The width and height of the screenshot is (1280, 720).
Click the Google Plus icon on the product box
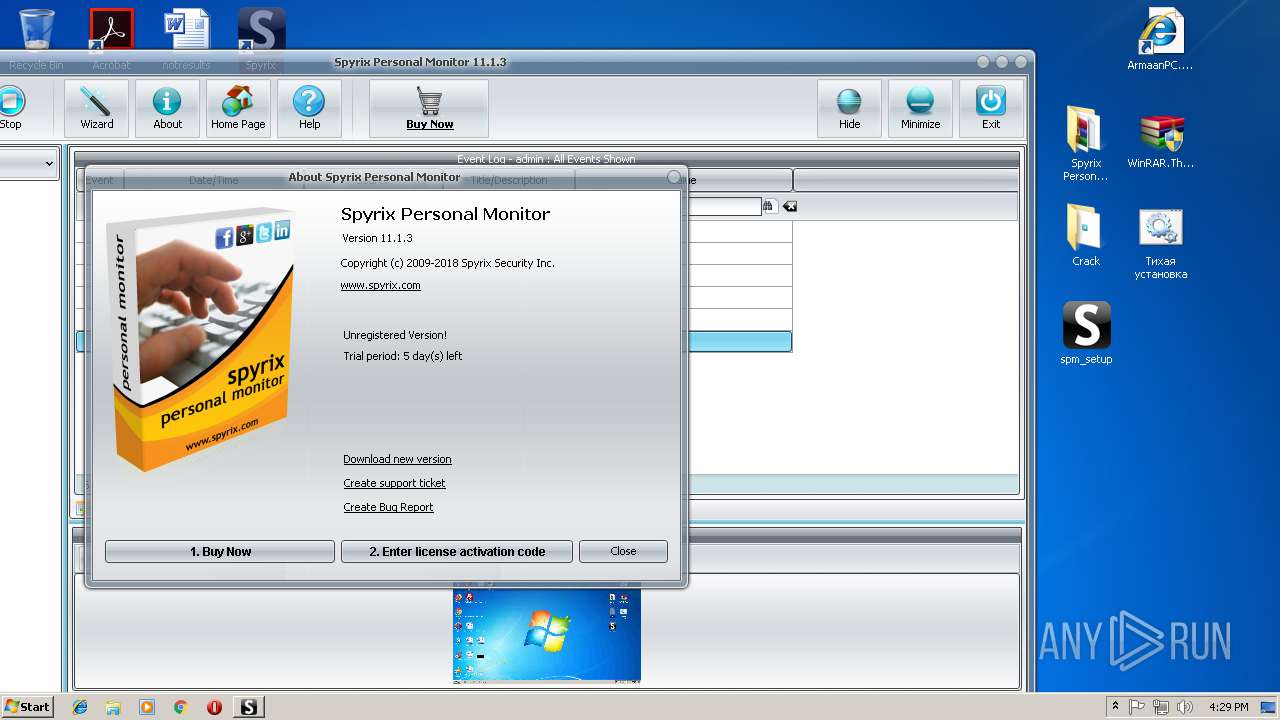point(244,235)
